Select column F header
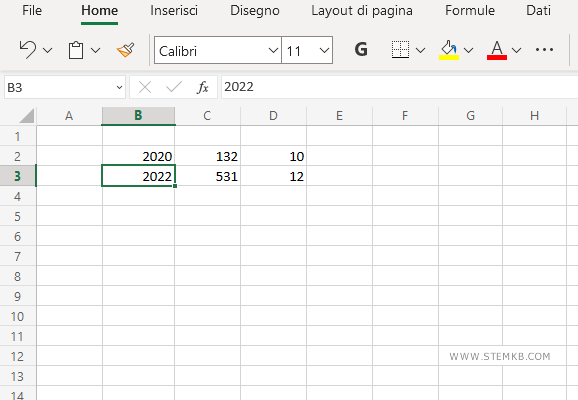The height and width of the screenshot is (400, 578). point(405,116)
